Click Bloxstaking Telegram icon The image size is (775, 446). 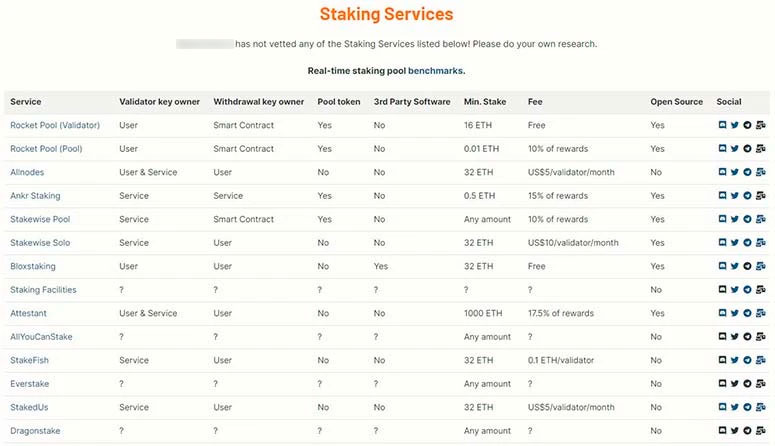(747, 267)
